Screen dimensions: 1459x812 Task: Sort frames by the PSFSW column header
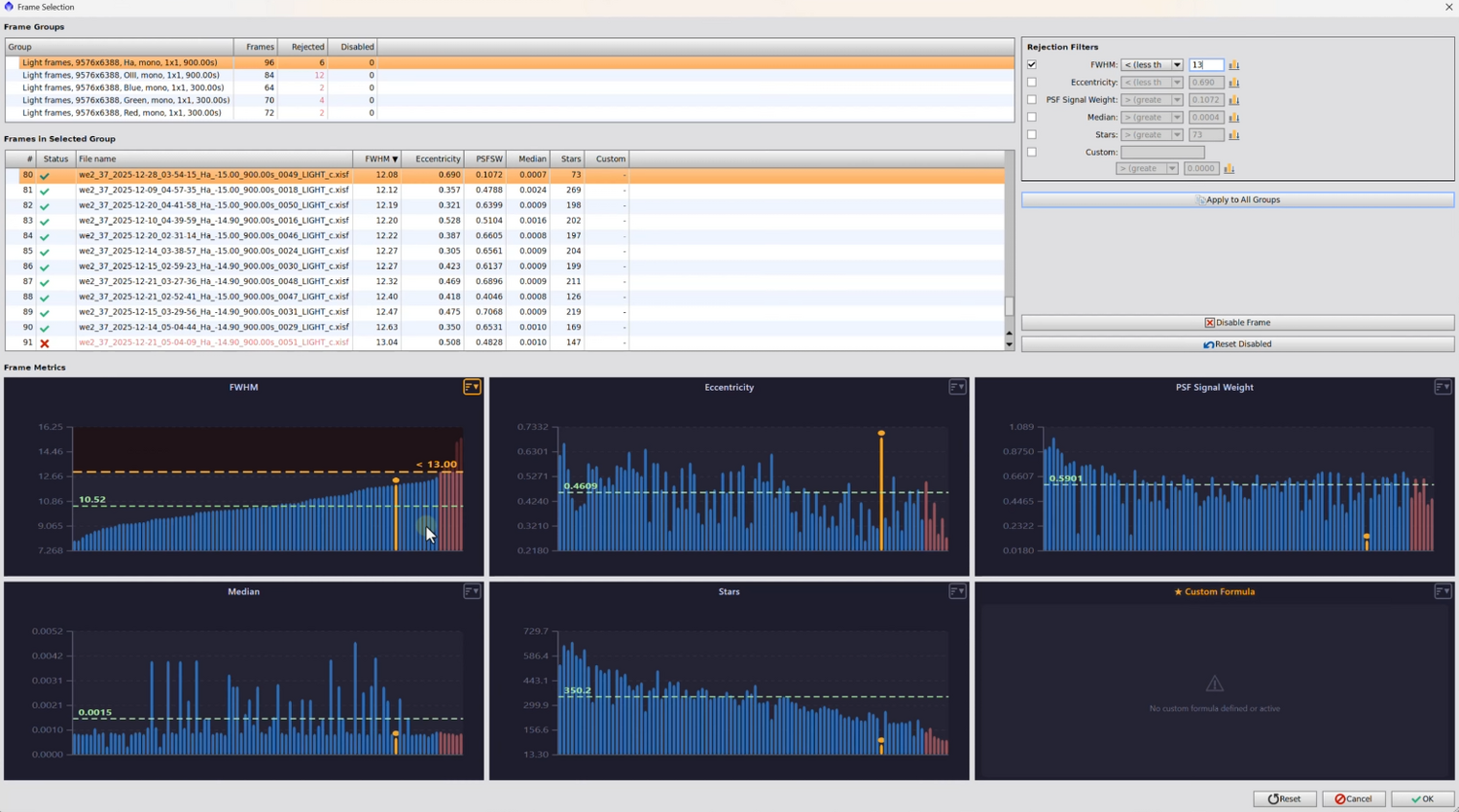(x=484, y=159)
